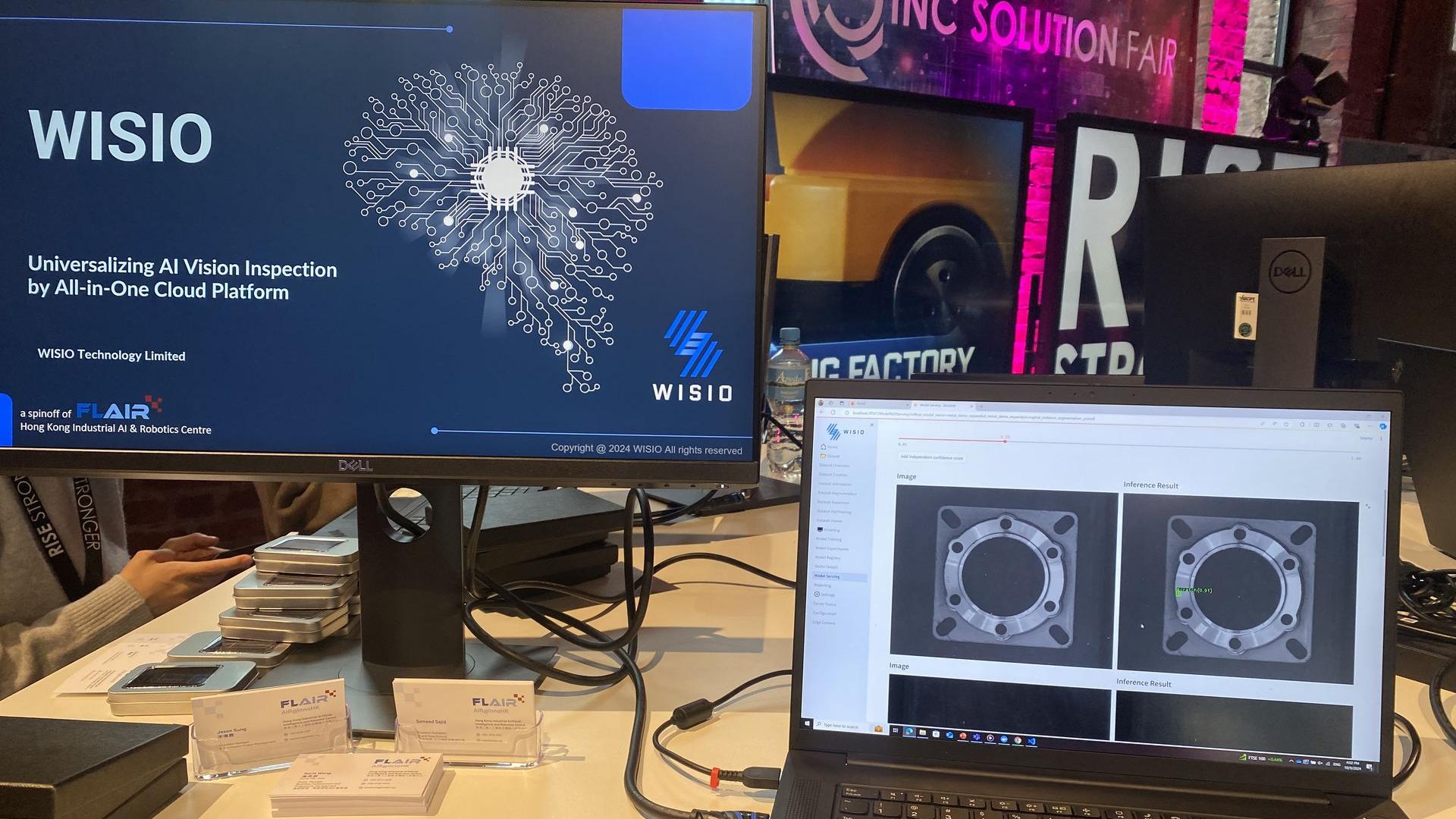Click the Windows Start button
This screenshot has width=1456, height=819.
(807, 723)
